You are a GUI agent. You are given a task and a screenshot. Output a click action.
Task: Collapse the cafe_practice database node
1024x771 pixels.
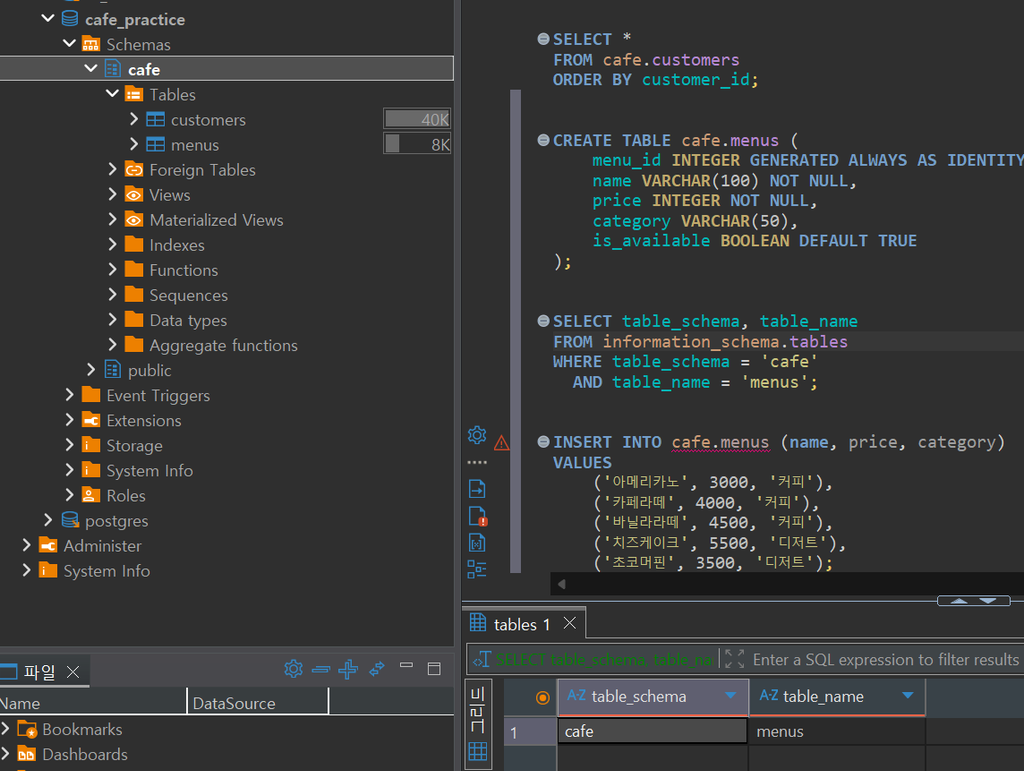(48, 18)
